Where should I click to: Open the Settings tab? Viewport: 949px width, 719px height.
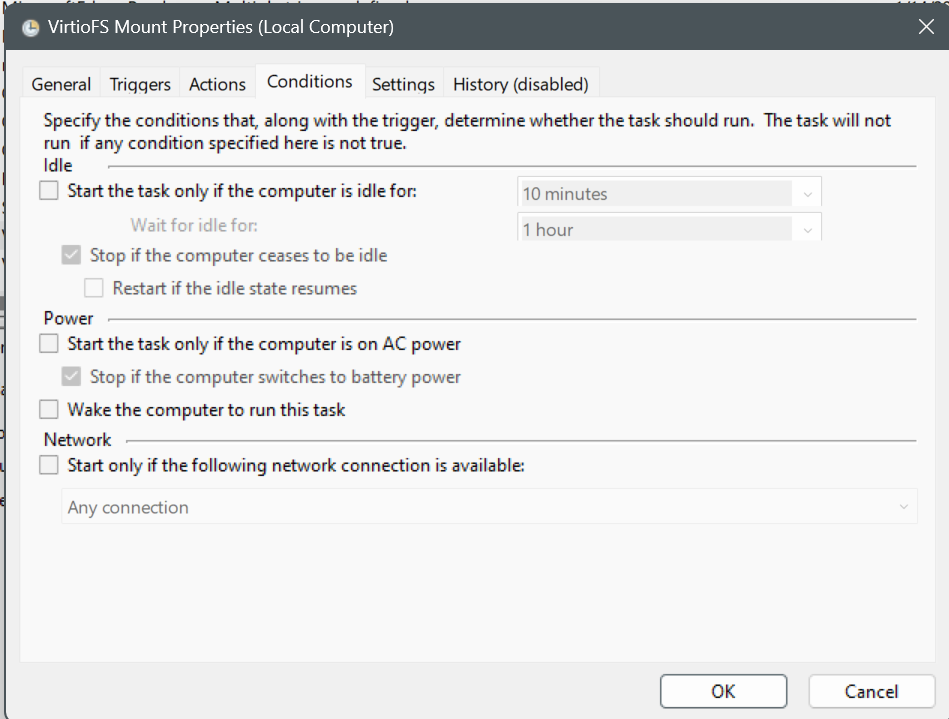tap(403, 84)
